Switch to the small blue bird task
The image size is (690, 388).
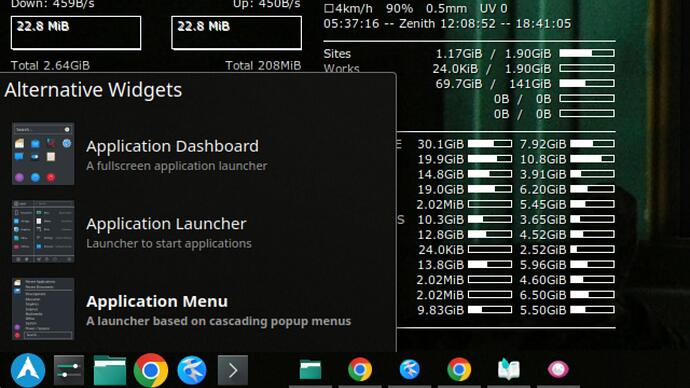click(409, 370)
